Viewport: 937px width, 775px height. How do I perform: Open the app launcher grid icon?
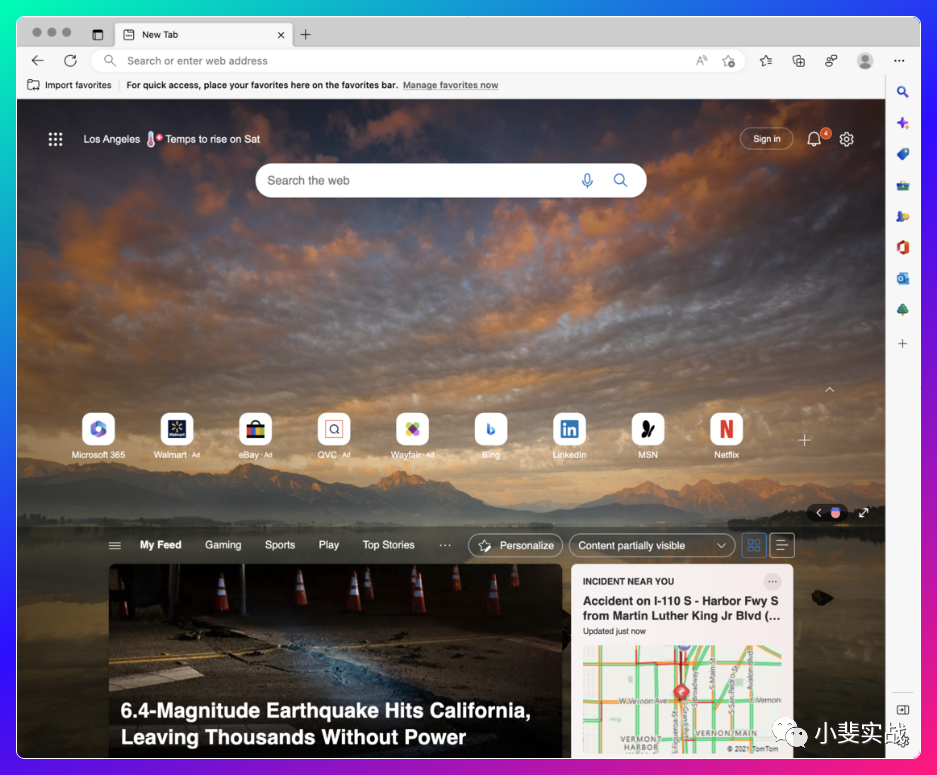tap(55, 139)
